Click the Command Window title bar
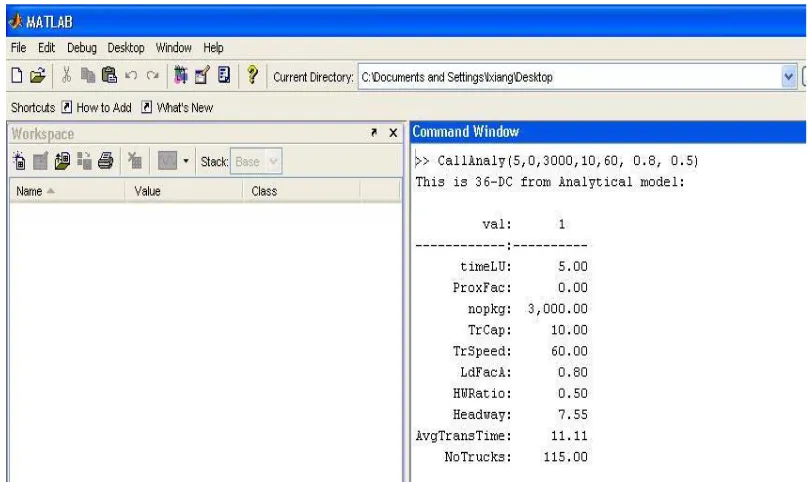Viewport: 808px width, 482px height. [608, 132]
